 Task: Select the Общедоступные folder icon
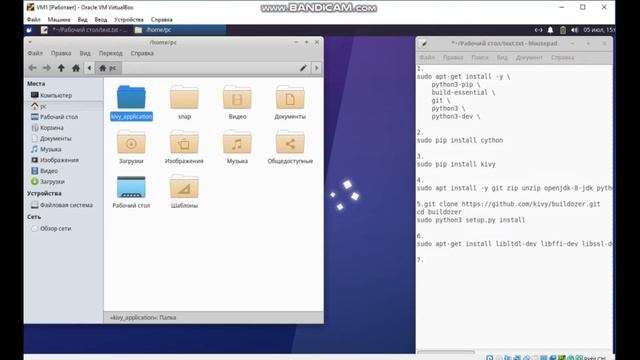[x=290, y=142]
